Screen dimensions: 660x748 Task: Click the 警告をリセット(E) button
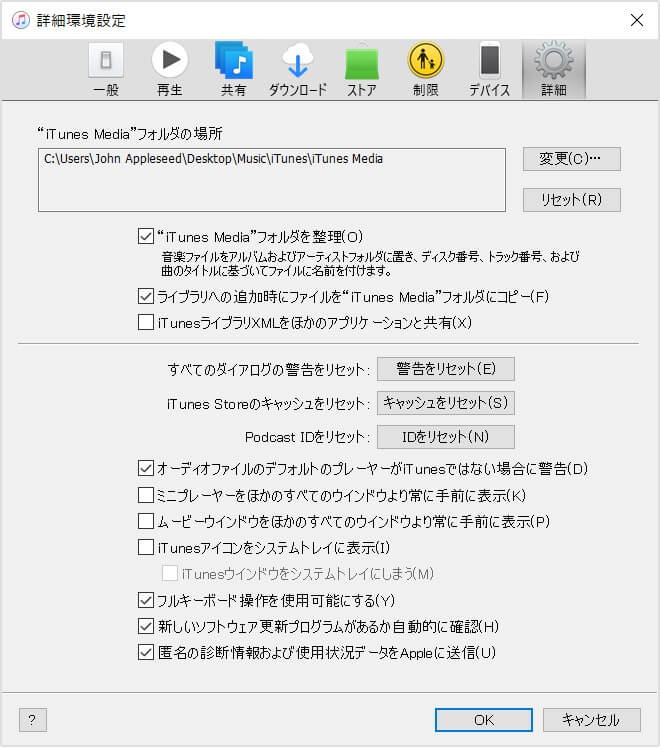(446, 369)
